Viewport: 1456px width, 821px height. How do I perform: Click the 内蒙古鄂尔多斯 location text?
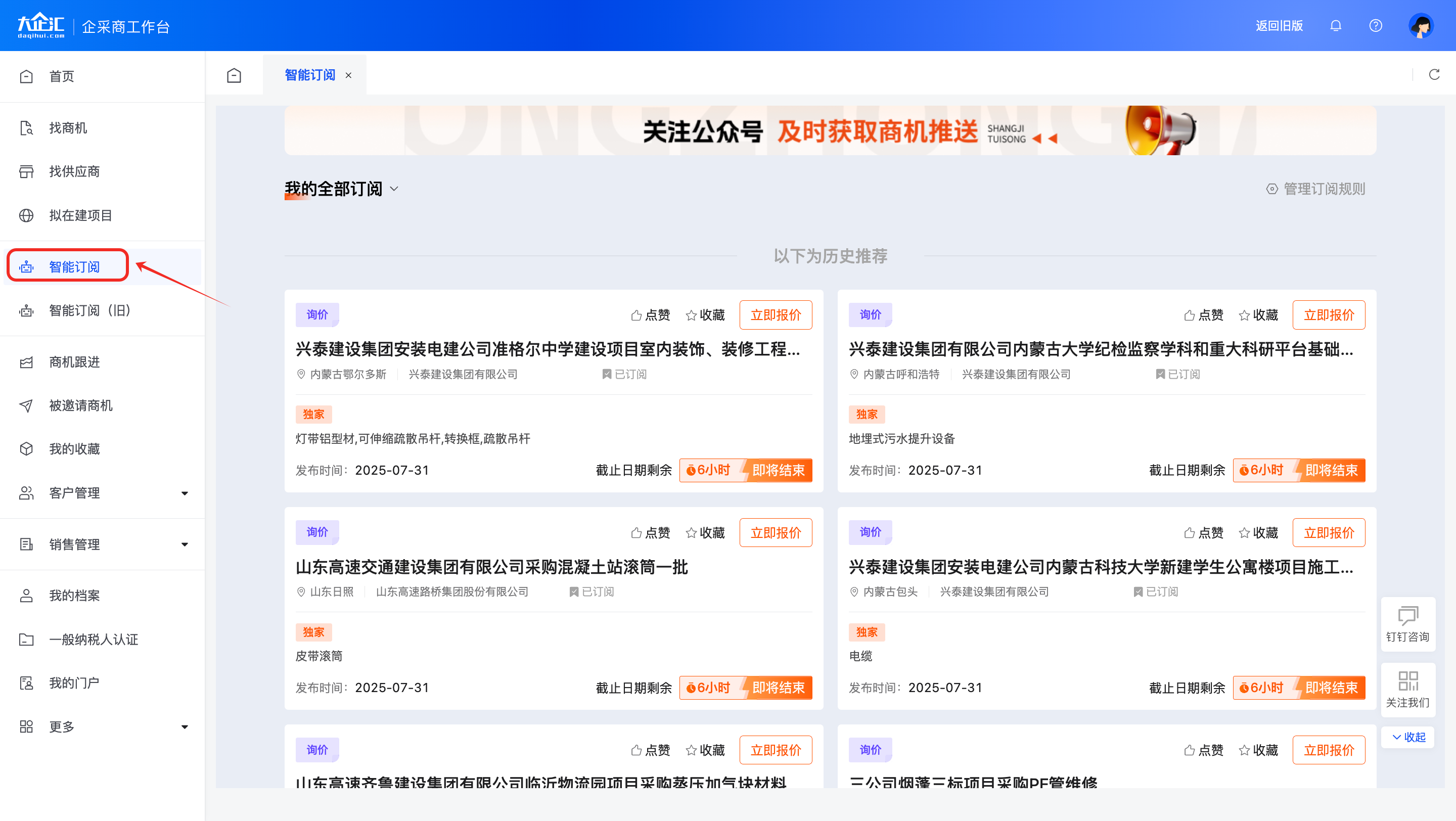click(x=348, y=374)
